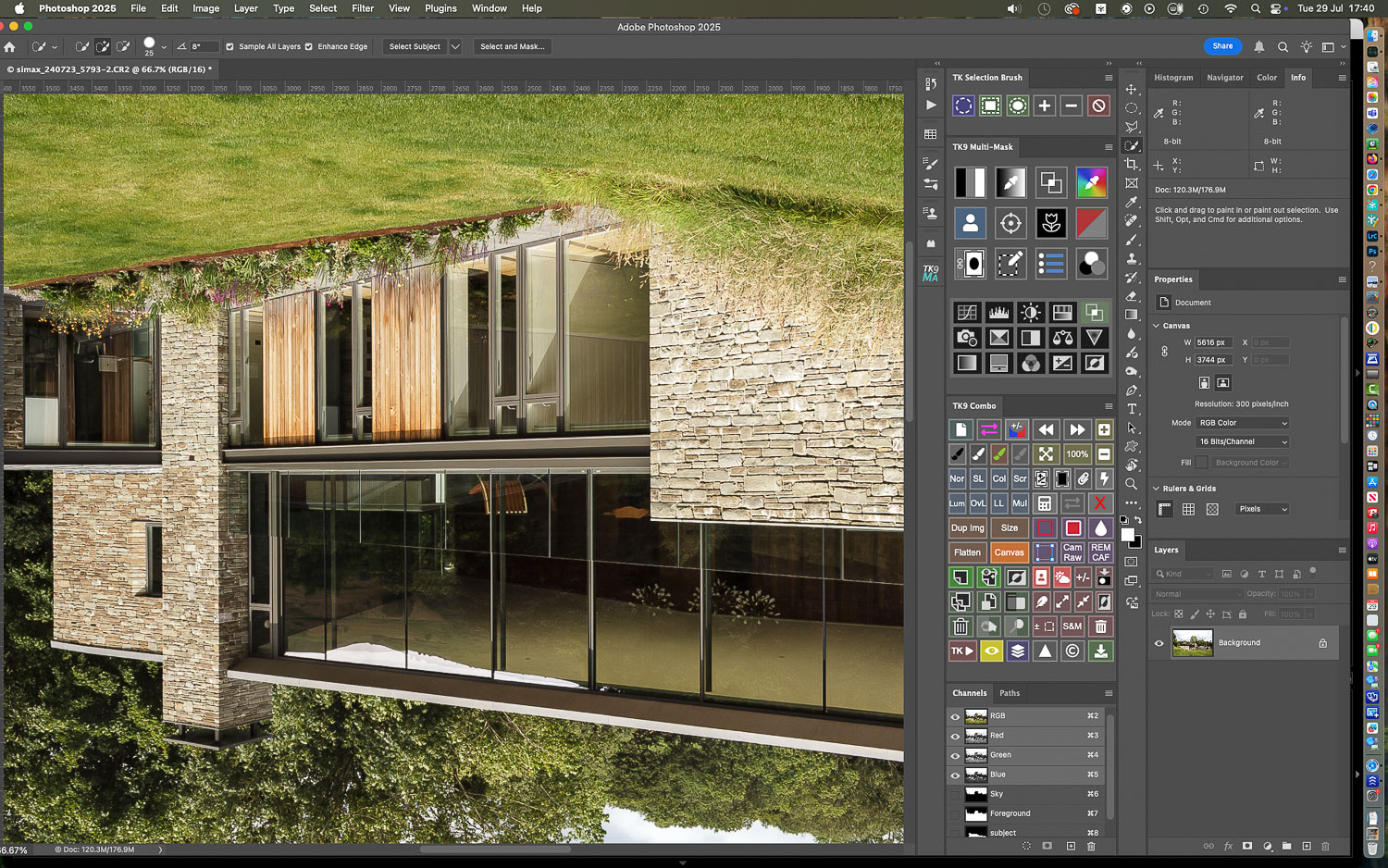
Task: Switch to the Histogram tab
Action: point(1173,78)
